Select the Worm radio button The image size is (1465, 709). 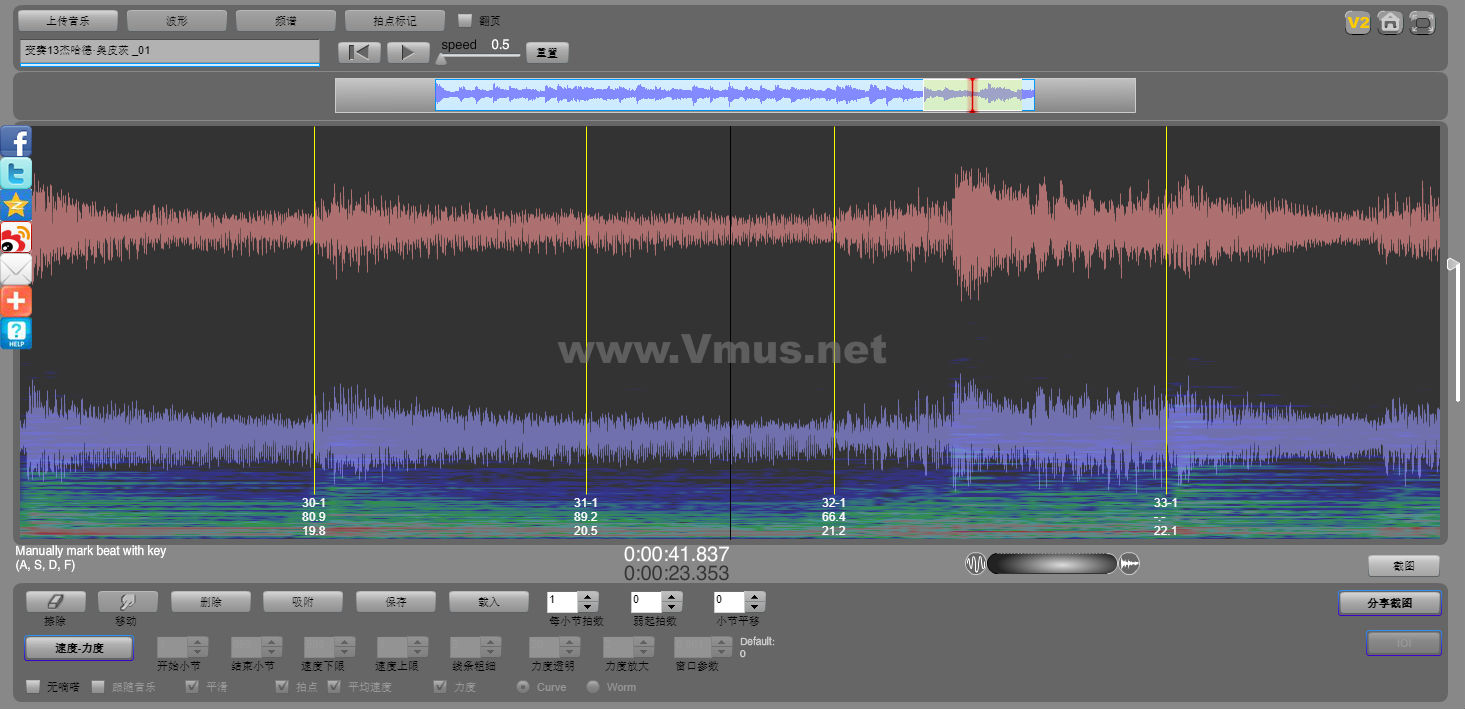click(593, 687)
